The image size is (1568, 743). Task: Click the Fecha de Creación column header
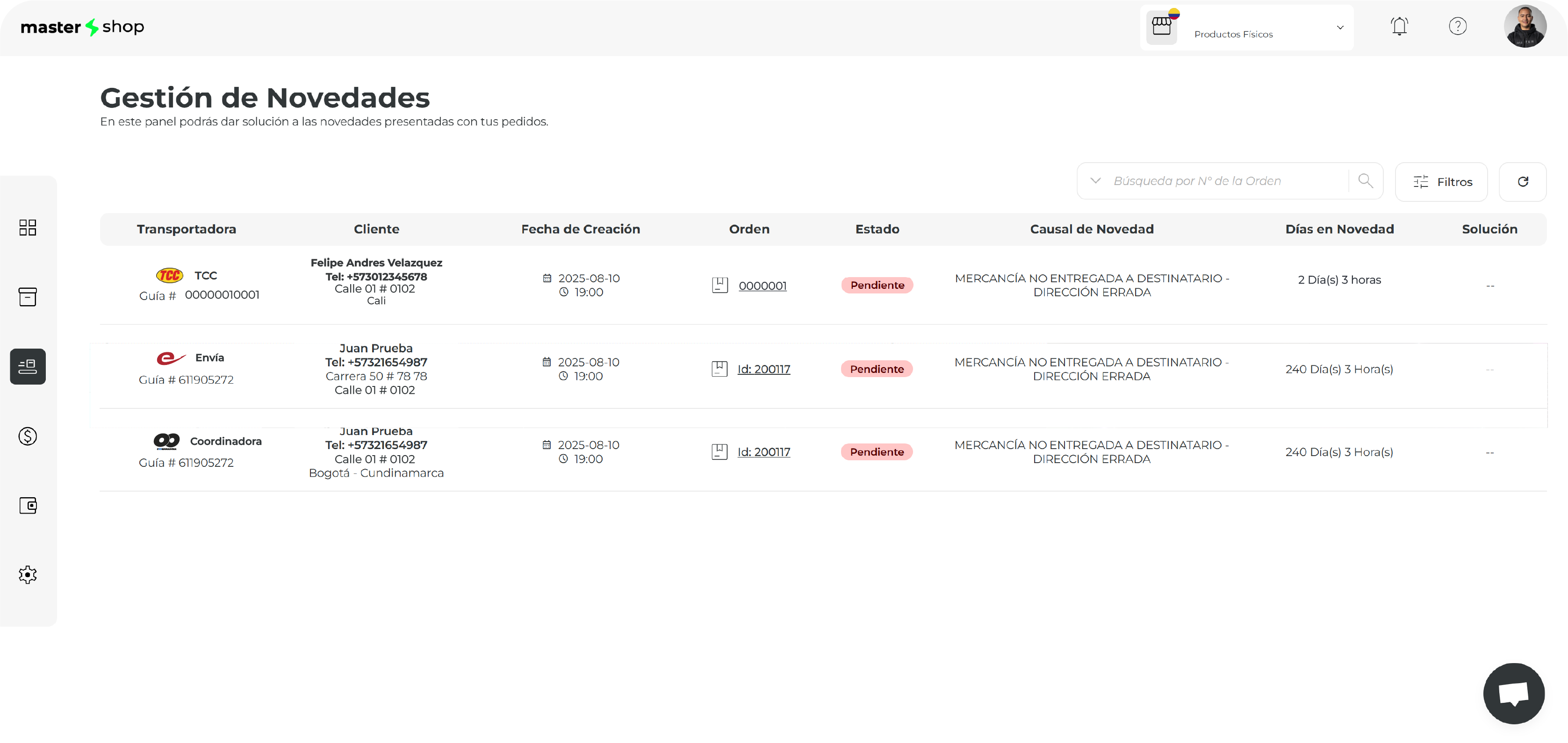[x=580, y=229]
